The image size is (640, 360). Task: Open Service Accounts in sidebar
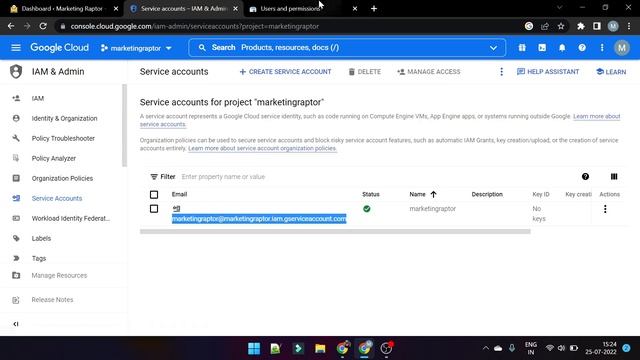tap(57, 198)
